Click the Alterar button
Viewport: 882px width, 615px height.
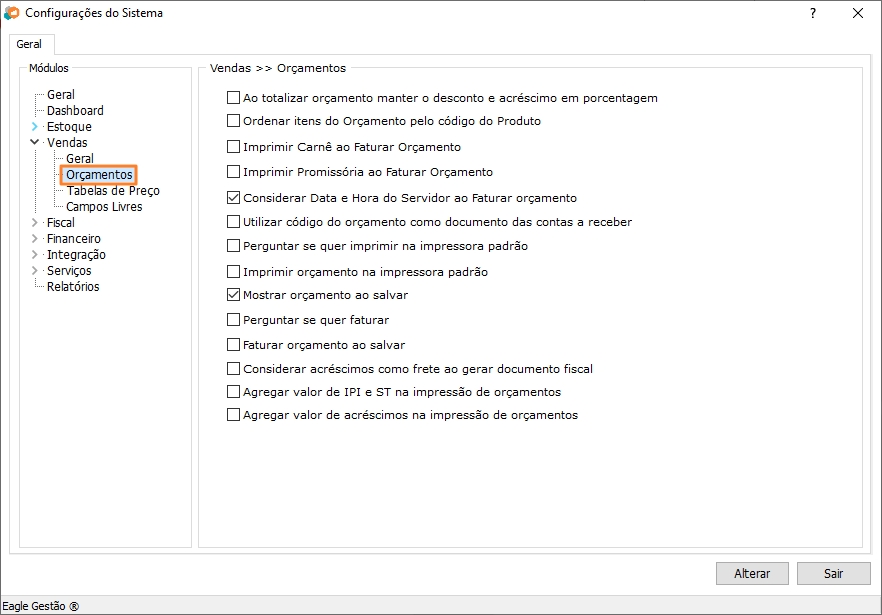coord(752,574)
